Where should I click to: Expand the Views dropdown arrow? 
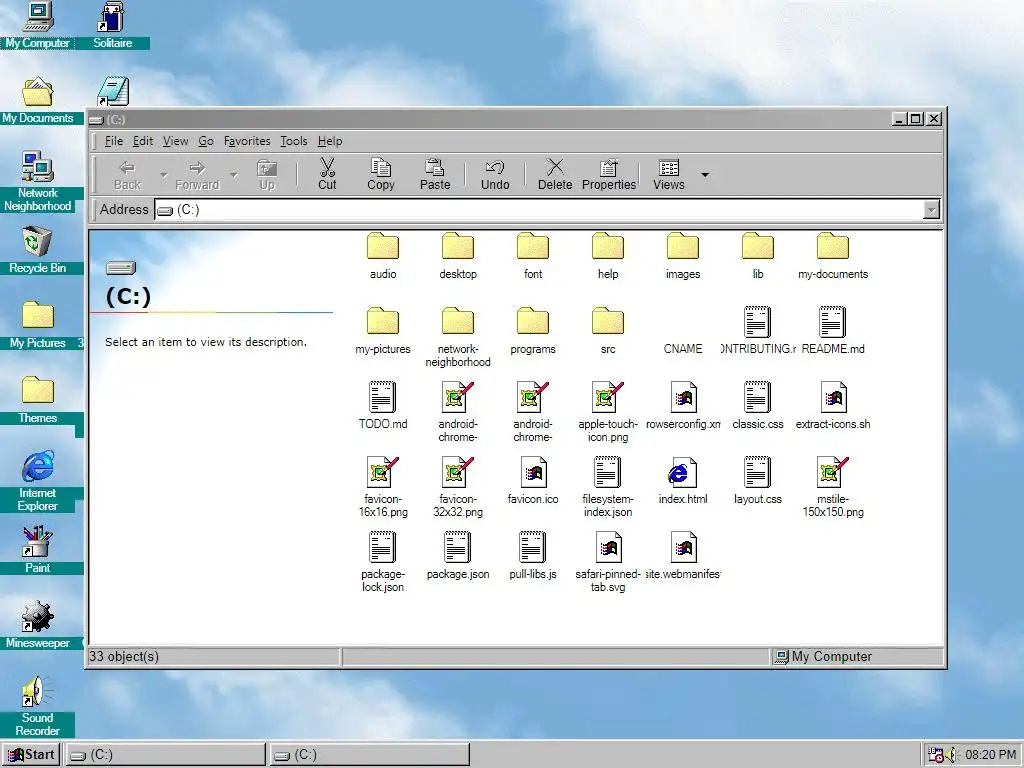[x=705, y=174]
